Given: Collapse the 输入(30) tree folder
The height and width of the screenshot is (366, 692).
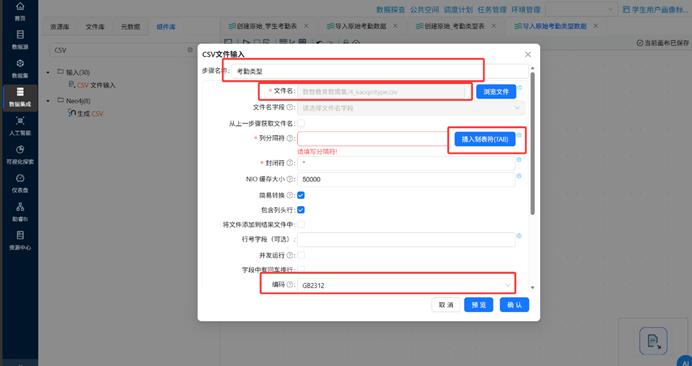Looking at the screenshot, I should (x=48, y=72).
